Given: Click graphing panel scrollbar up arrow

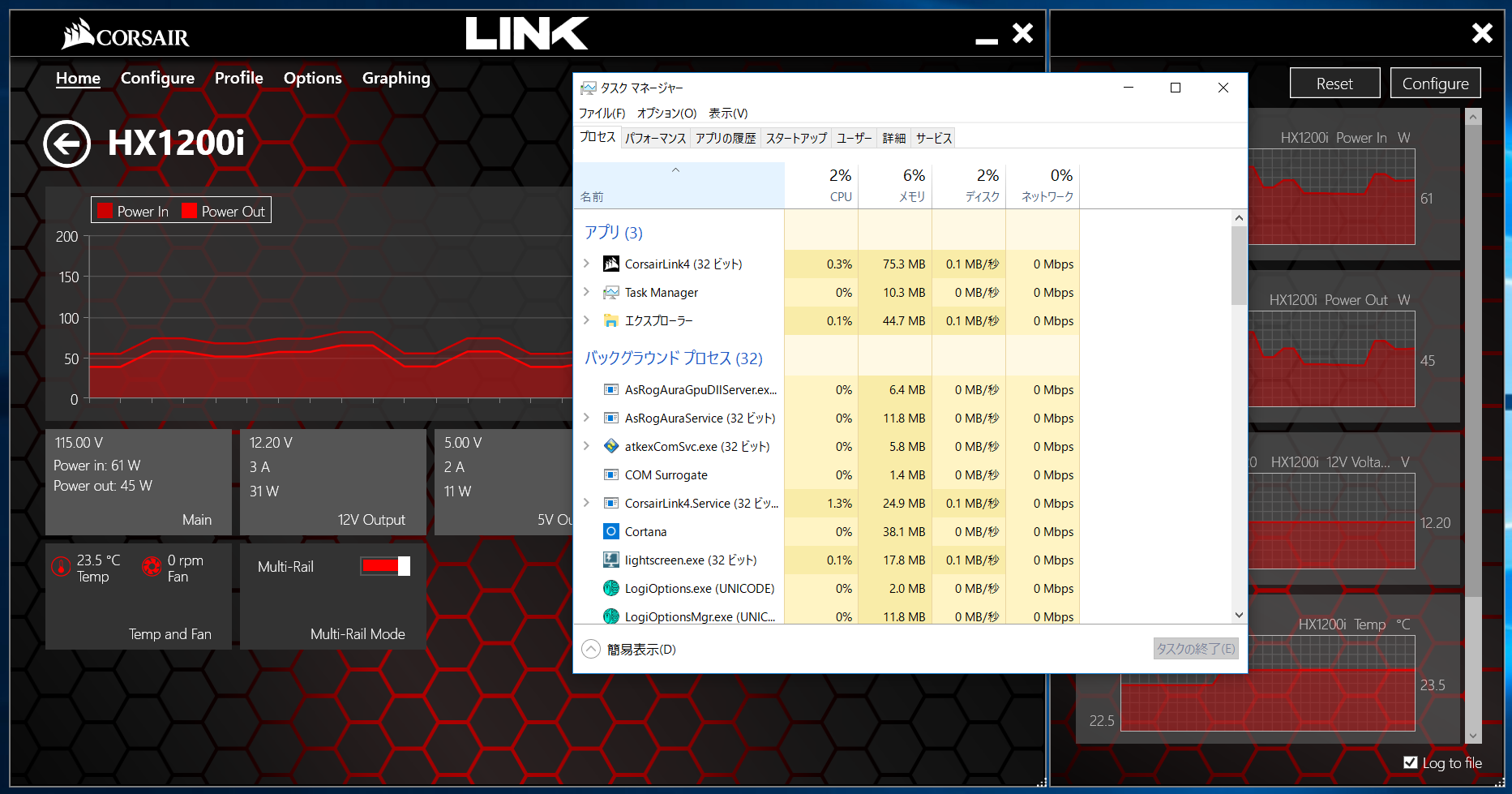Looking at the screenshot, I should click(1473, 118).
